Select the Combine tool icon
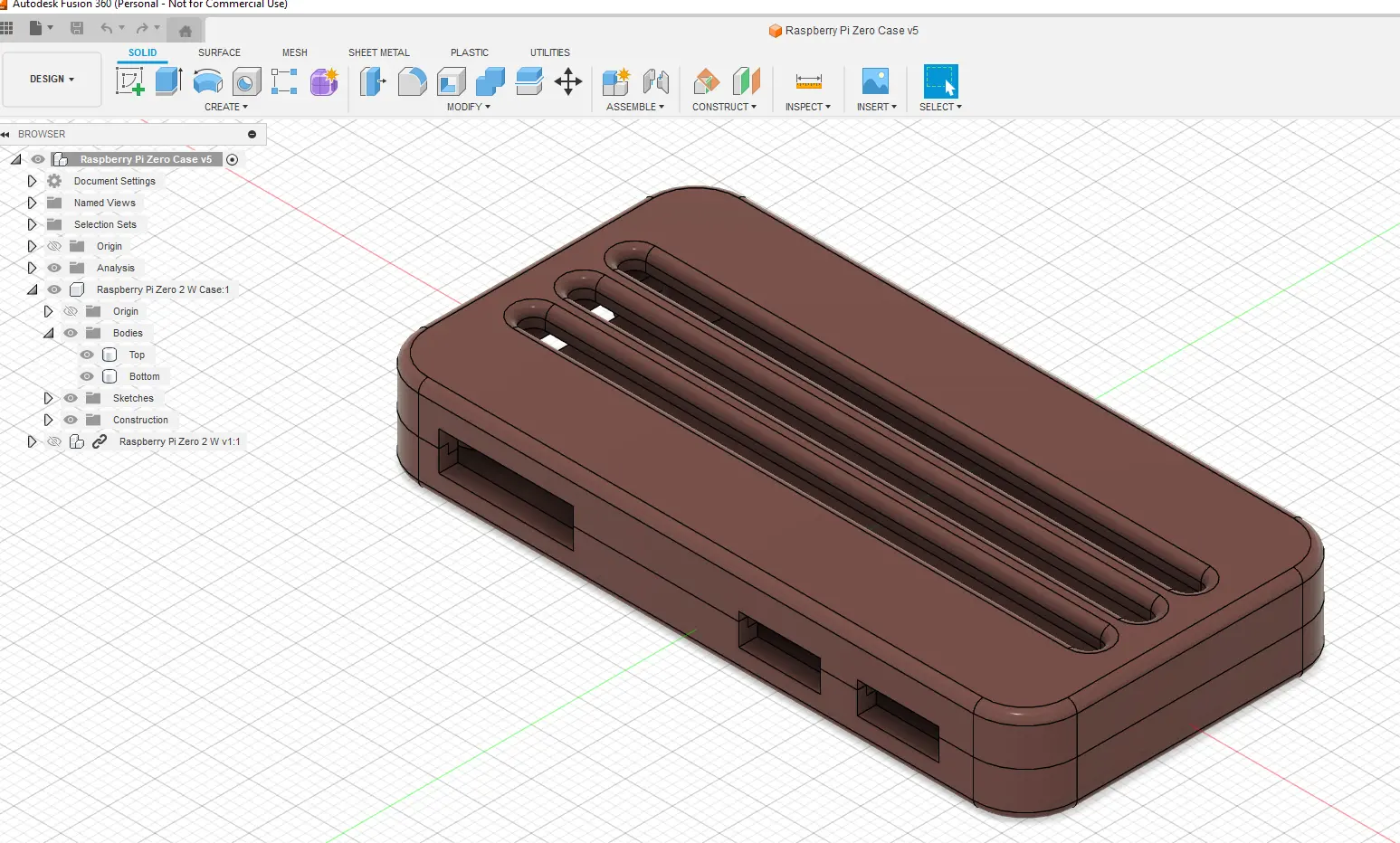The image size is (1400, 843). coord(490,81)
